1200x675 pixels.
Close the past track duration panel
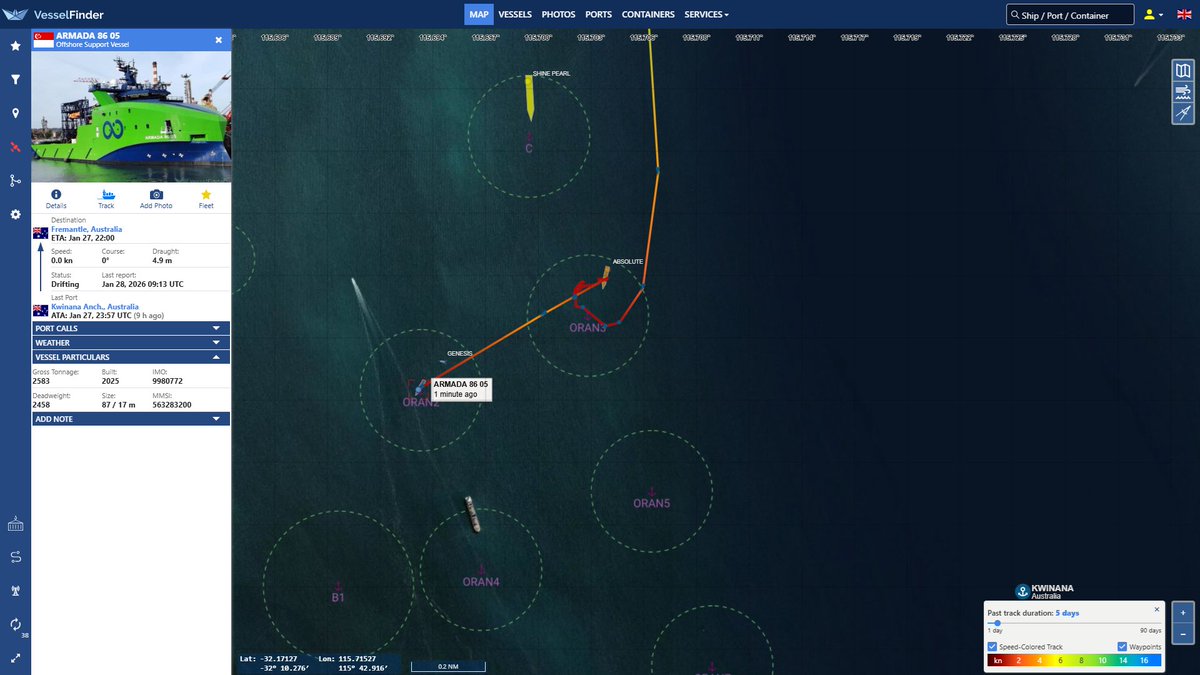[1157, 608]
